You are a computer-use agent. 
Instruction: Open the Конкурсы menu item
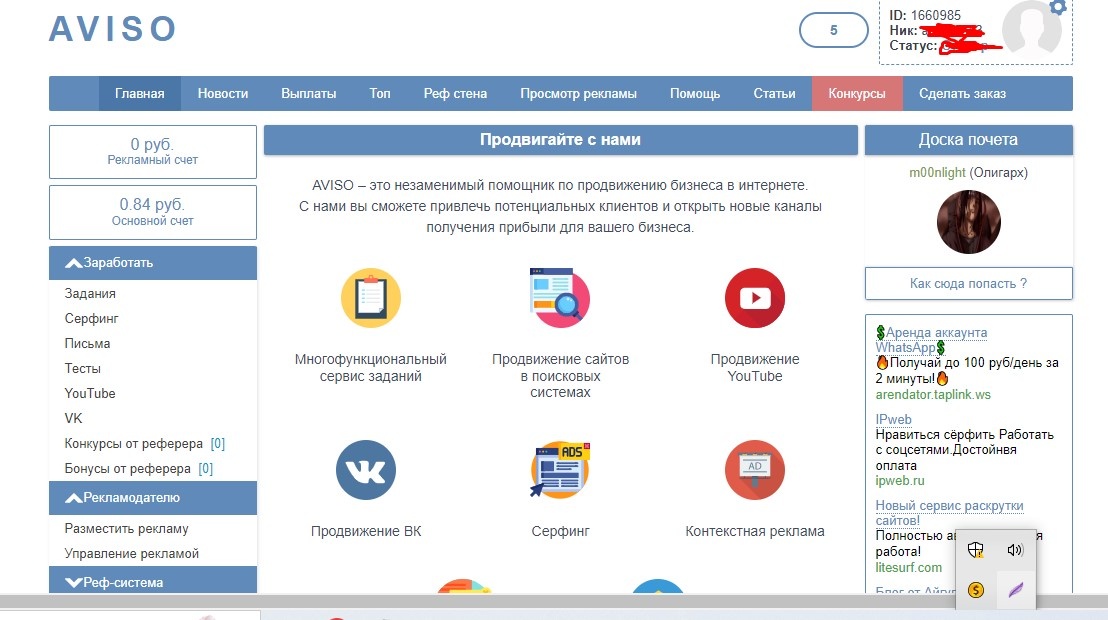click(856, 93)
